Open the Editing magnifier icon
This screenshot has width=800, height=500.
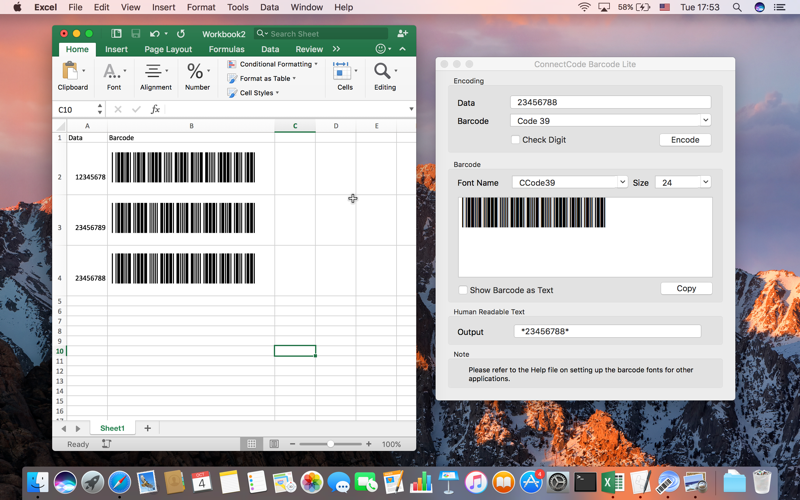click(x=382, y=71)
